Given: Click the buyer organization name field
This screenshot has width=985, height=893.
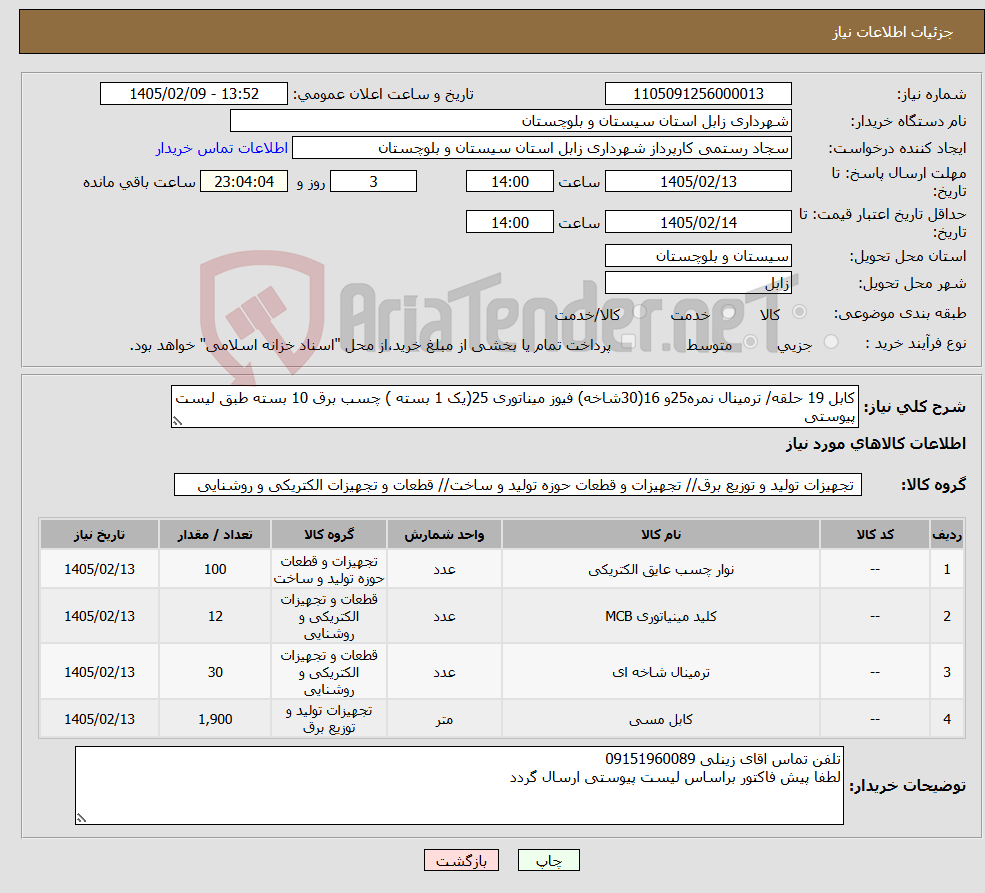Looking at the screenshot, I should [511, 121].
